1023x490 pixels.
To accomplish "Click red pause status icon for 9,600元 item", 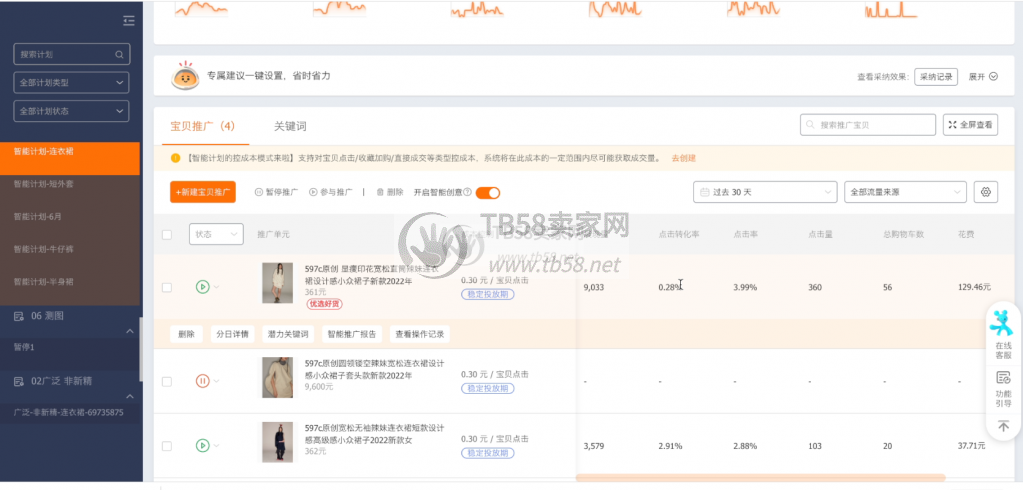I will [x=202, y=381].
